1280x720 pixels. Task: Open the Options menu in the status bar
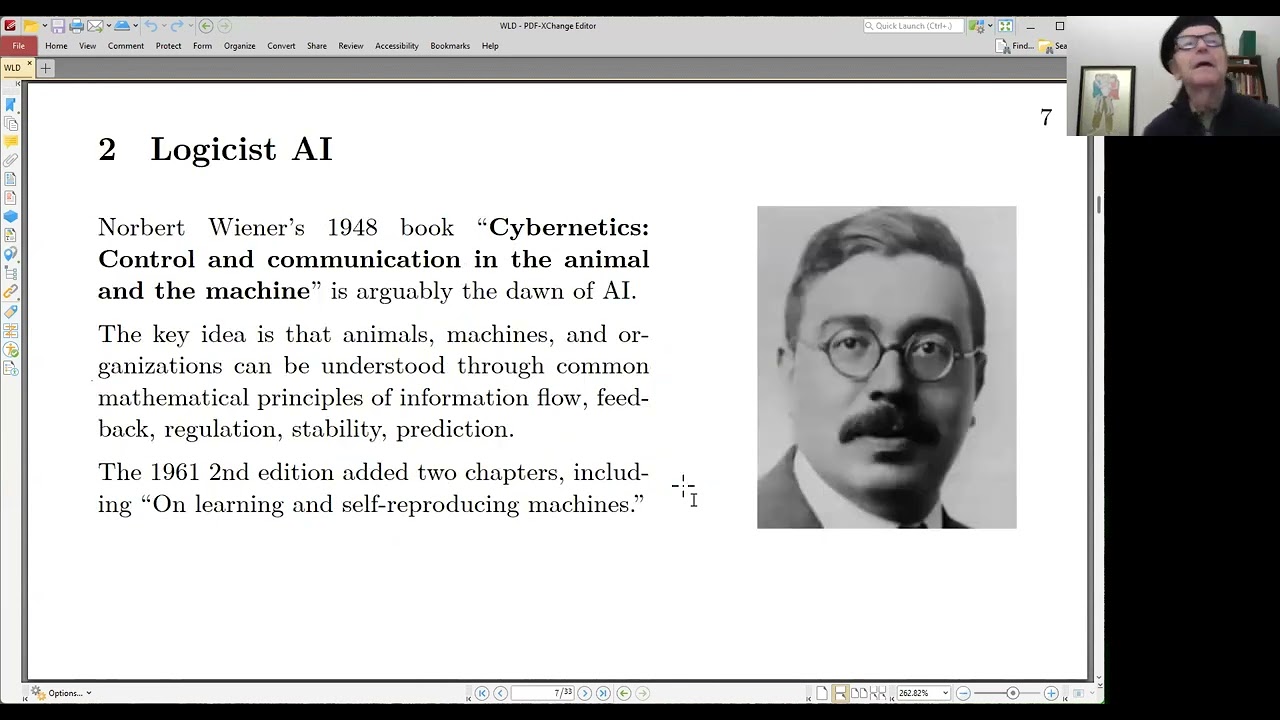pos(62,693)
